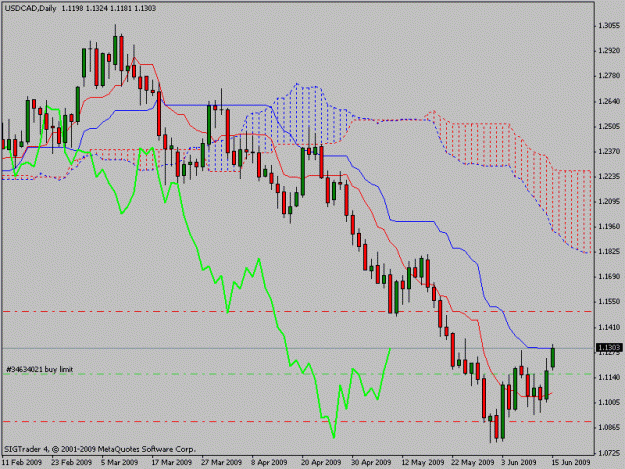Click the 1.2780 price axis label

609,76
